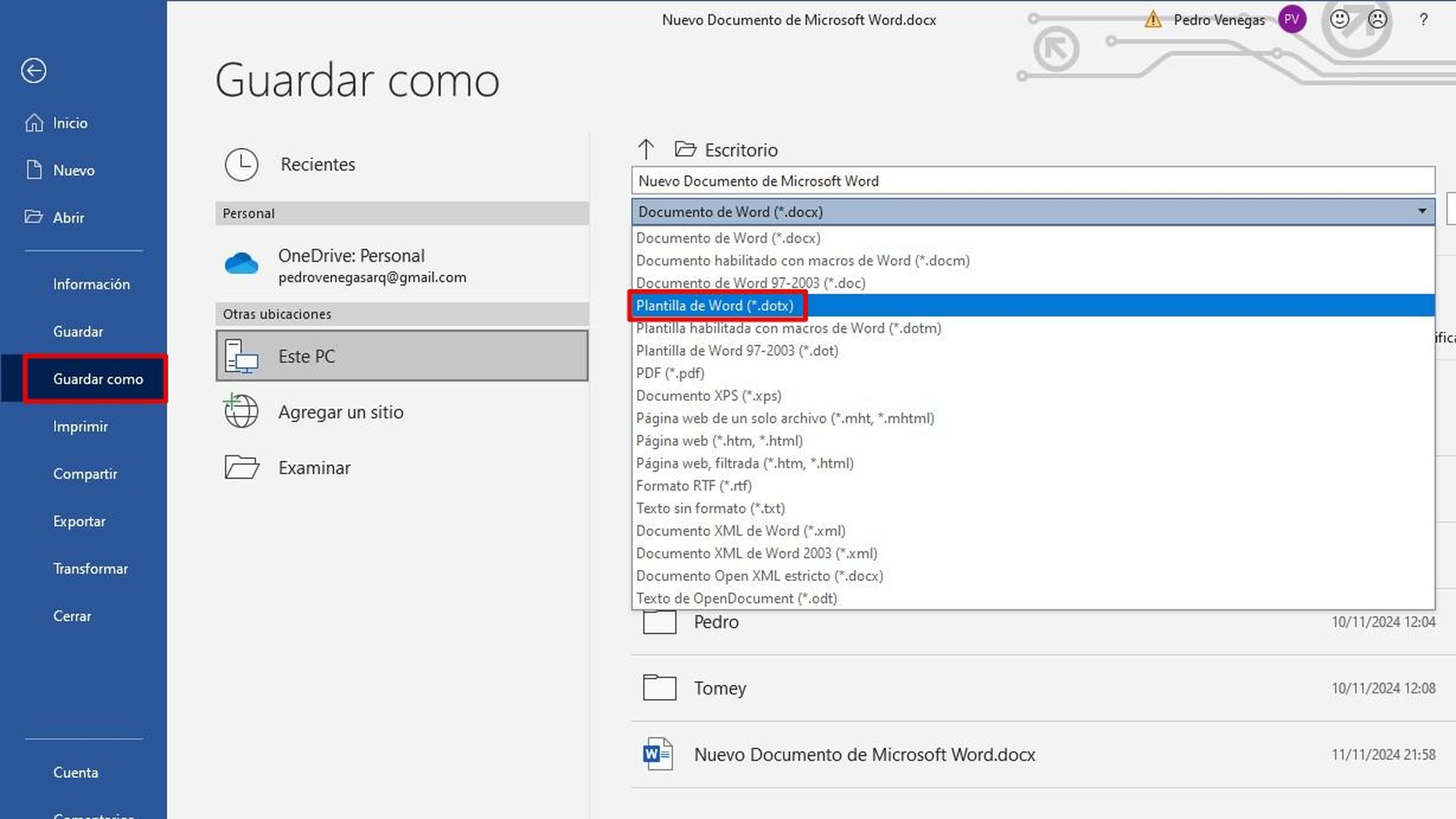The height and width of the screenshot is (819, 1456).
Task: Open the Abrir page
Action: tap(68, 218)
